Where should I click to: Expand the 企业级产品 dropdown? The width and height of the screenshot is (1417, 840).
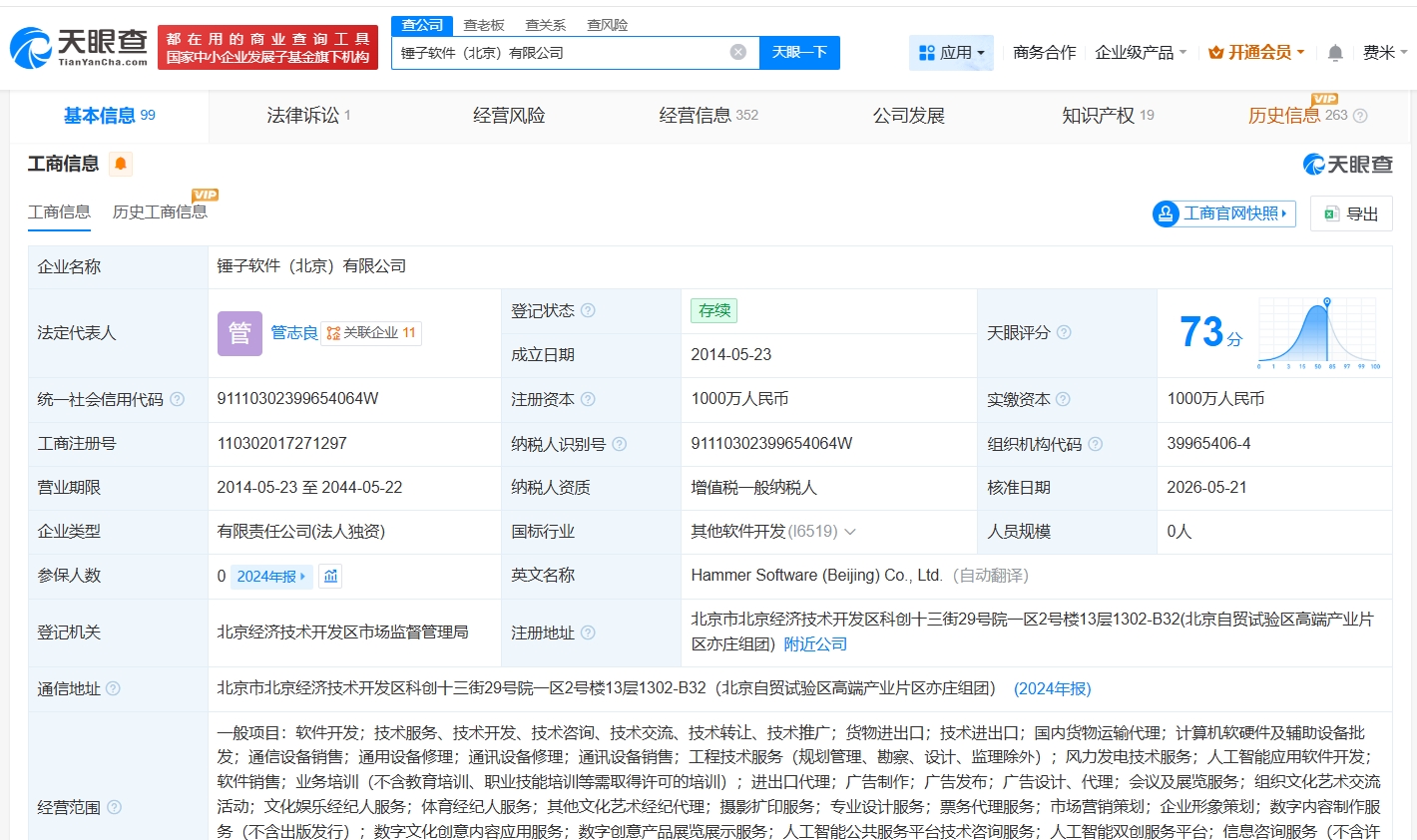coord(1141,52)
